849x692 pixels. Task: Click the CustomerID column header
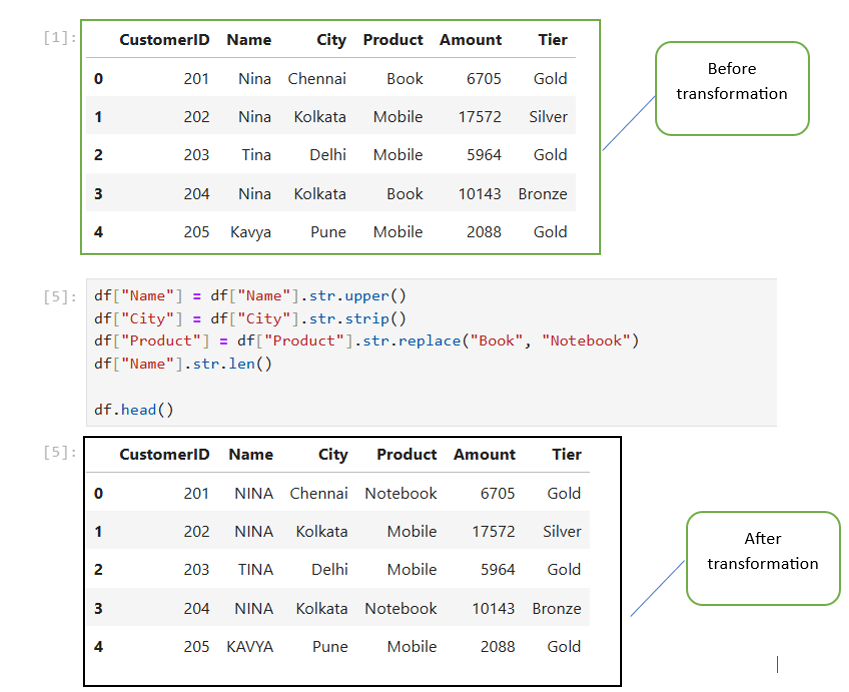point(164,40)
